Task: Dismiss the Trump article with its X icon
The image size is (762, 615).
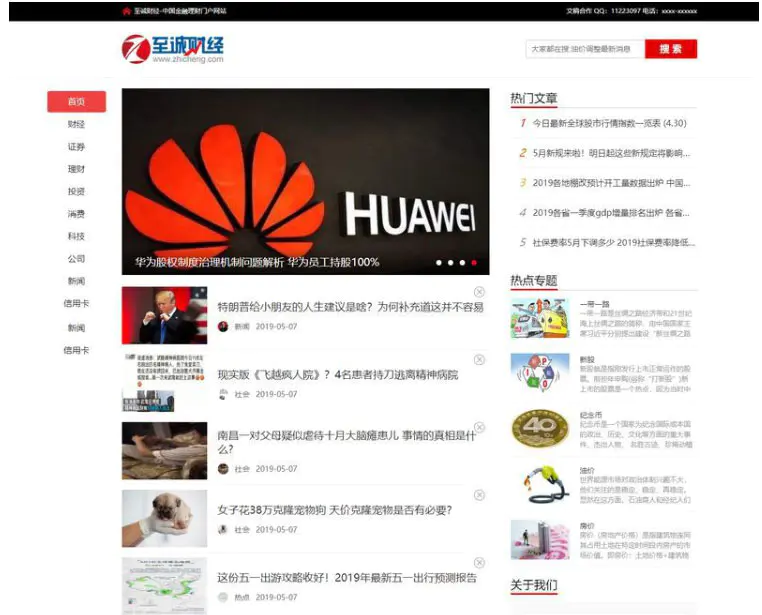Action: tap(479, 292)
